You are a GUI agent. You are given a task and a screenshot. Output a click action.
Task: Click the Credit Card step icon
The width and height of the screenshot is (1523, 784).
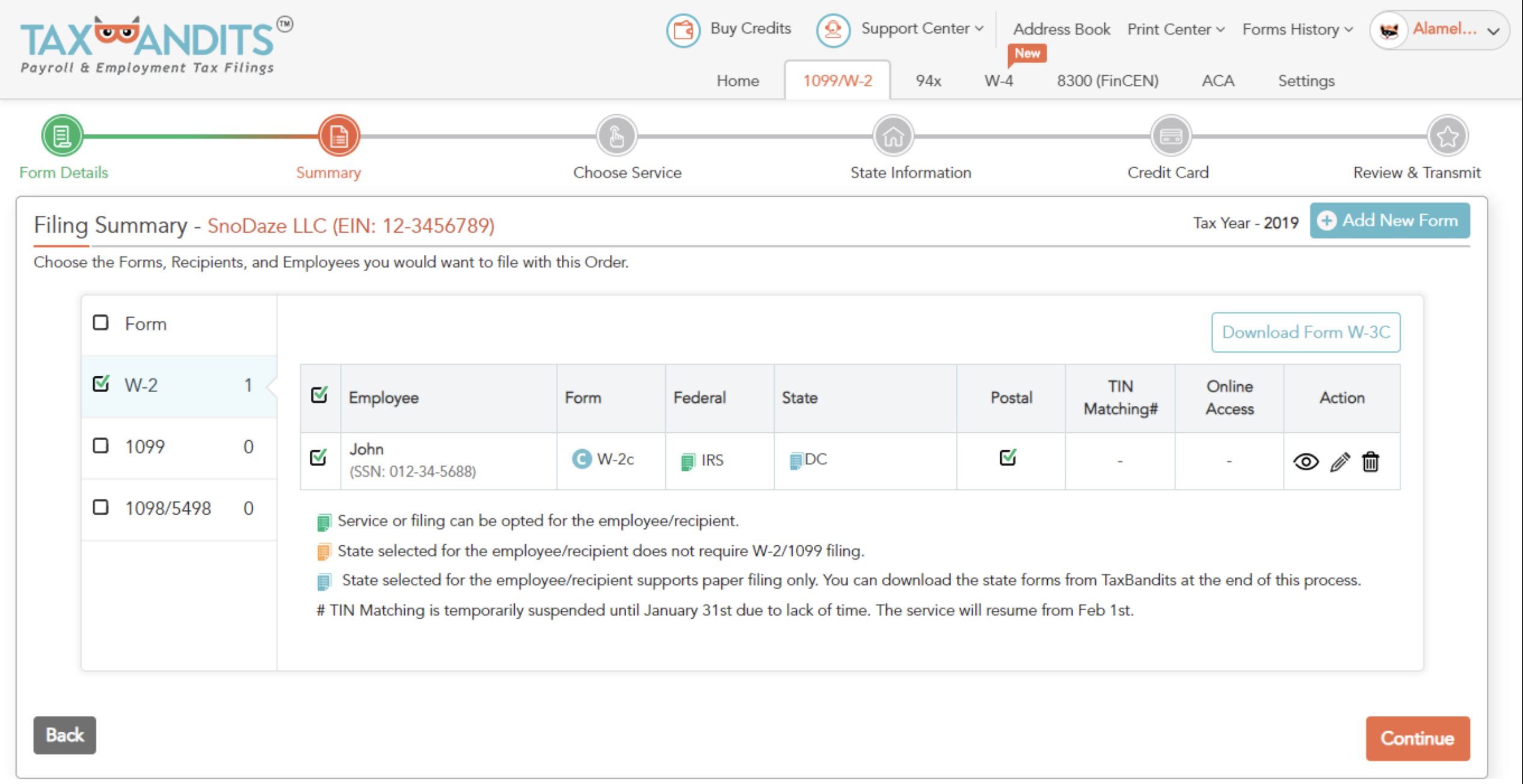(1170, 136)
